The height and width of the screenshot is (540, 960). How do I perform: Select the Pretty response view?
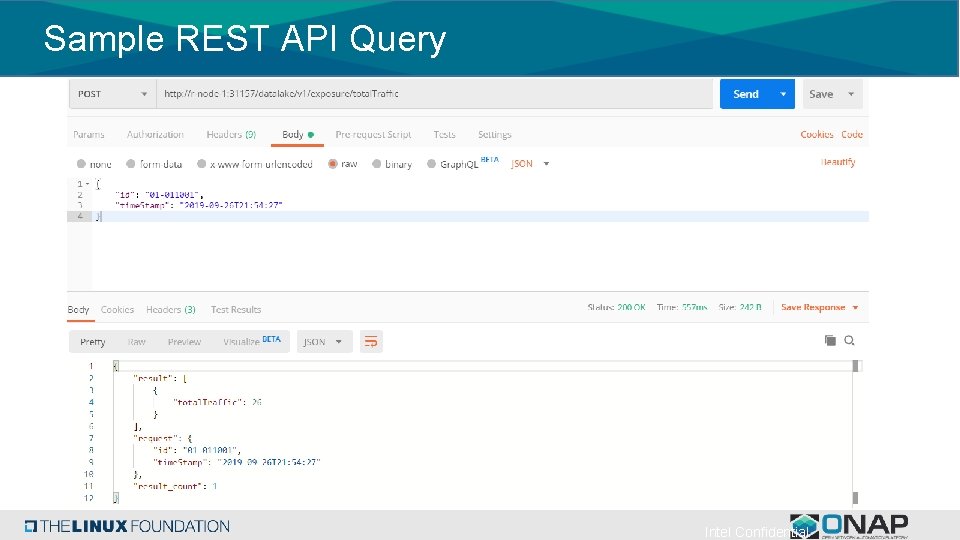[x=92, y=342]
